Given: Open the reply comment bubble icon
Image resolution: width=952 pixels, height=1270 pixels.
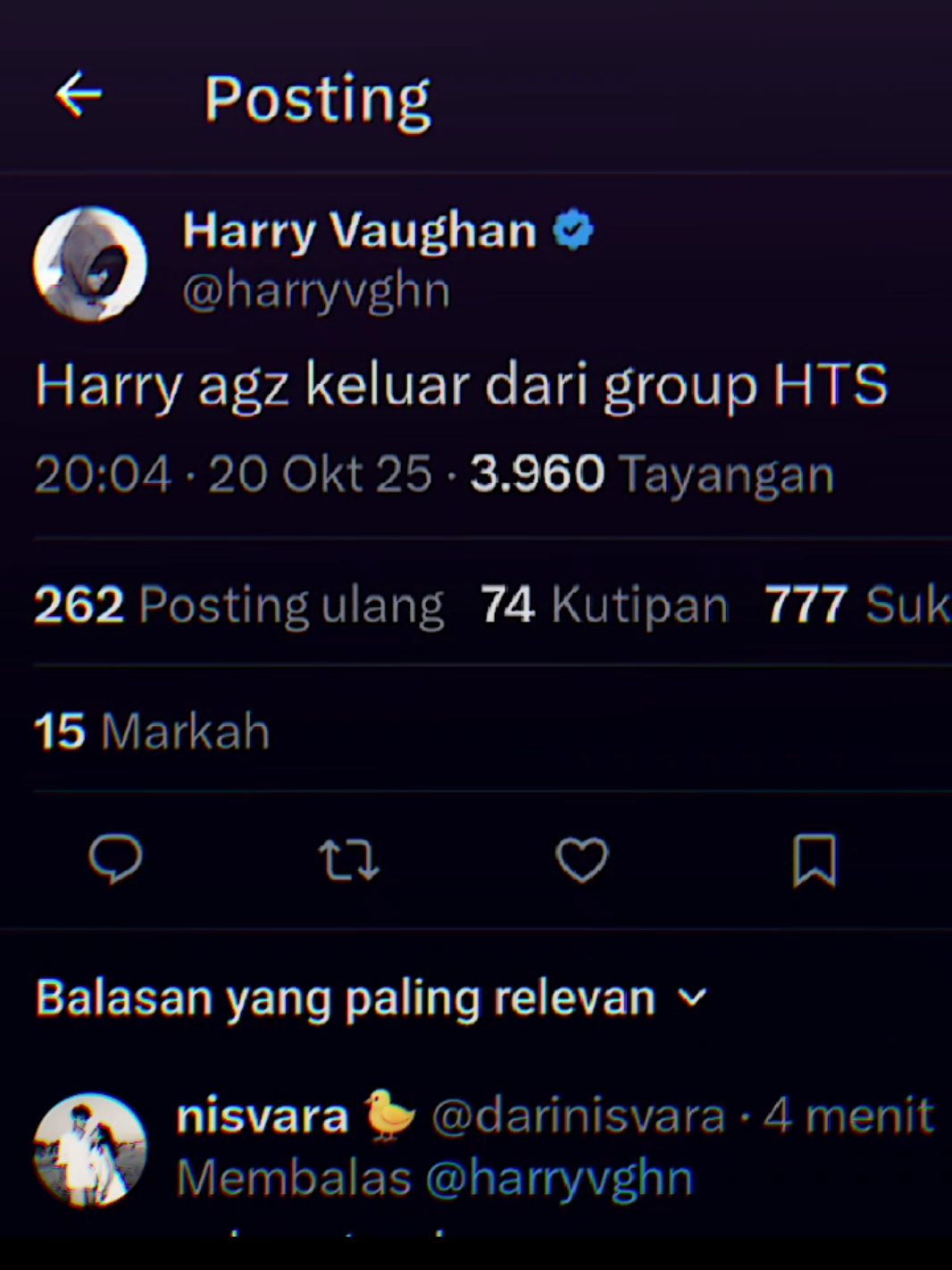Looking at the screenshot, I should point(115,859).
